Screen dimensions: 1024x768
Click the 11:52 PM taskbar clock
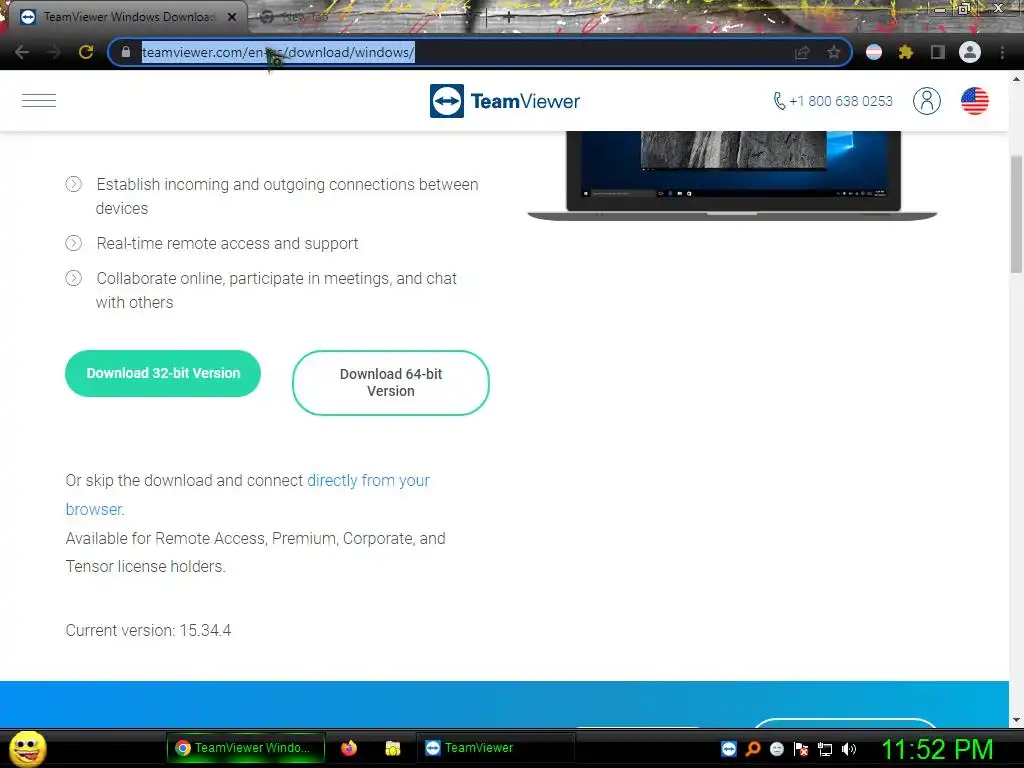pos(938,749)
